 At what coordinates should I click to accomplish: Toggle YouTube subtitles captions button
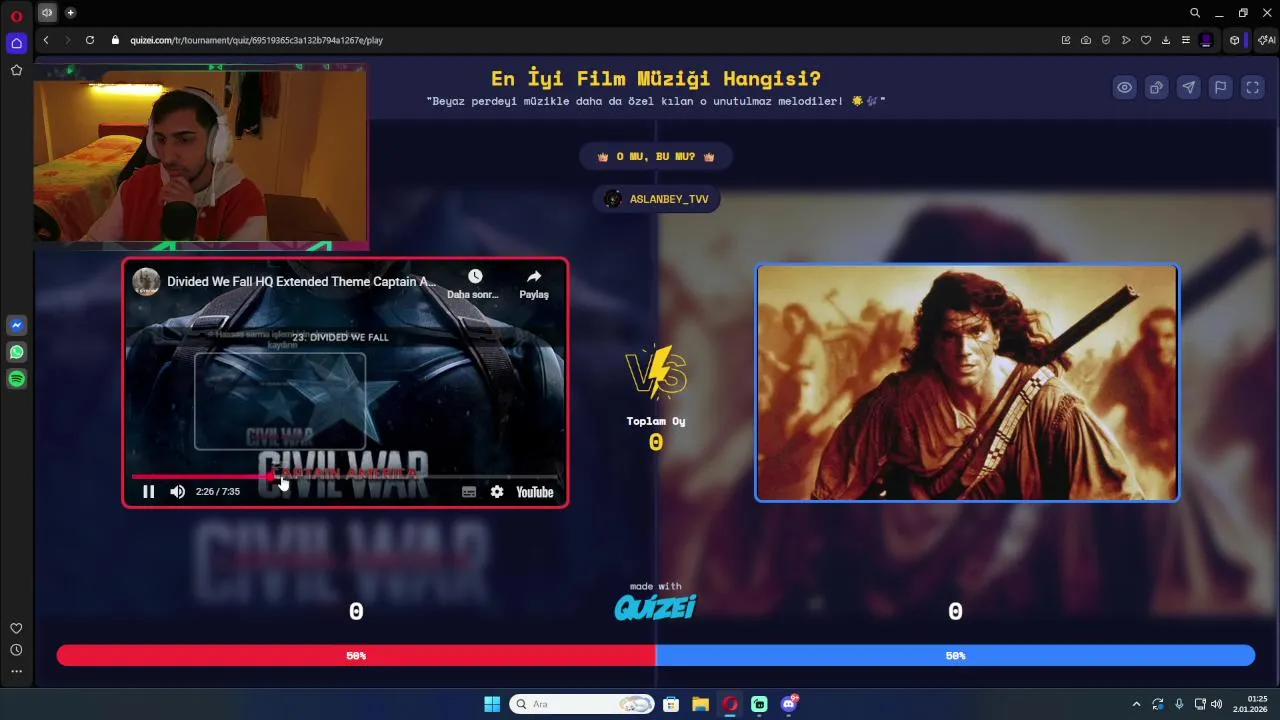click(x=469, y=492)
